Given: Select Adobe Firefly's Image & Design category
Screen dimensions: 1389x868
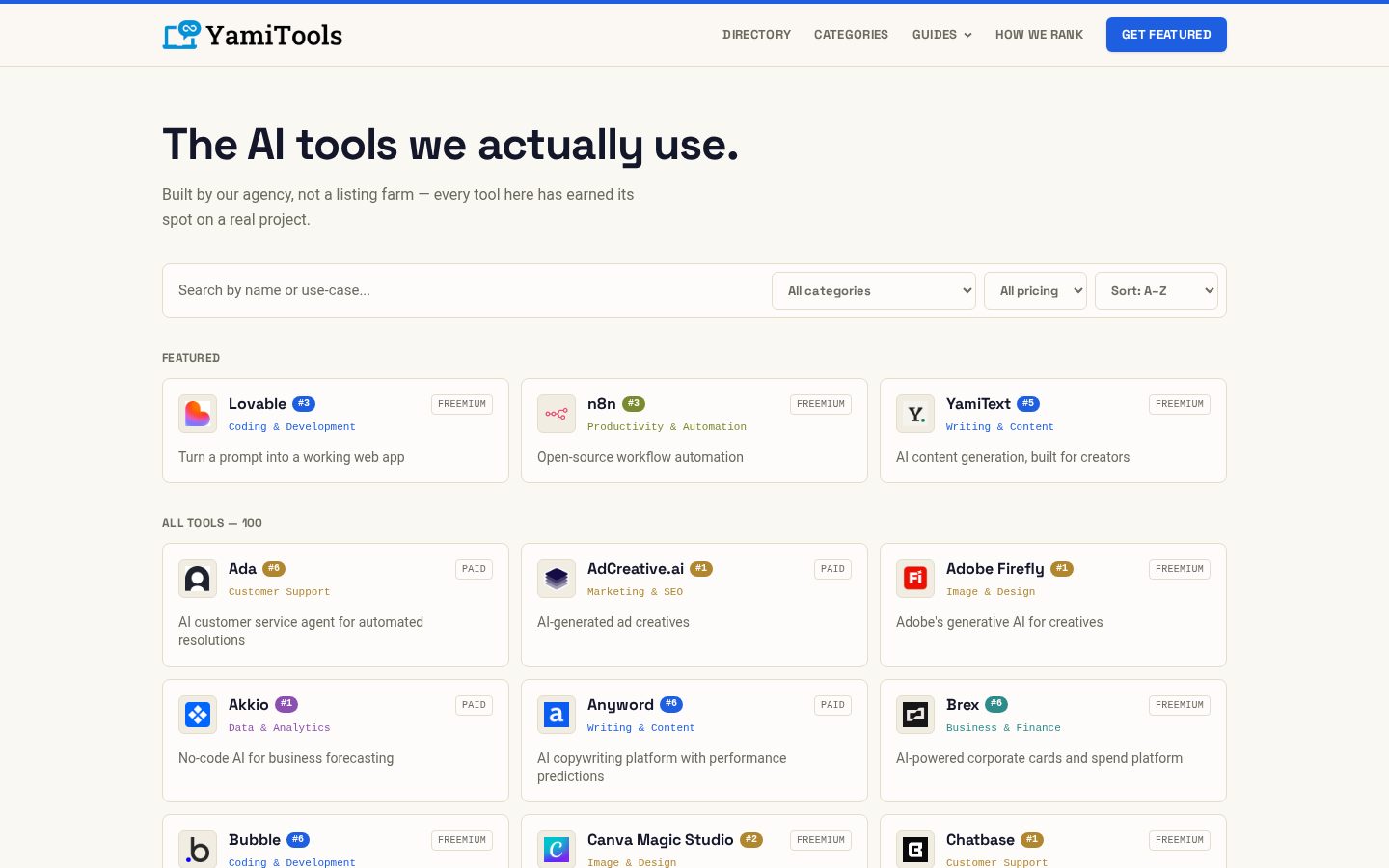Looking at the screenshot, I should 991,592.
